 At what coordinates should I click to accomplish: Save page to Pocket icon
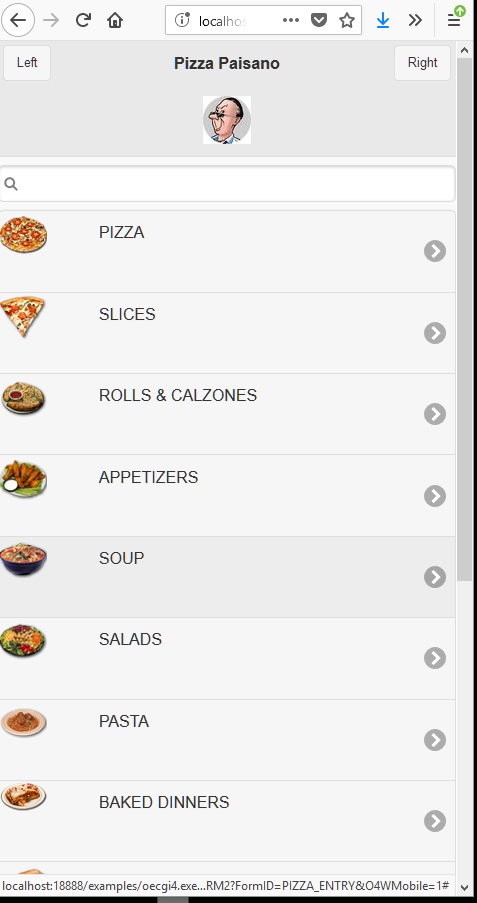click(x=319, y=21)
